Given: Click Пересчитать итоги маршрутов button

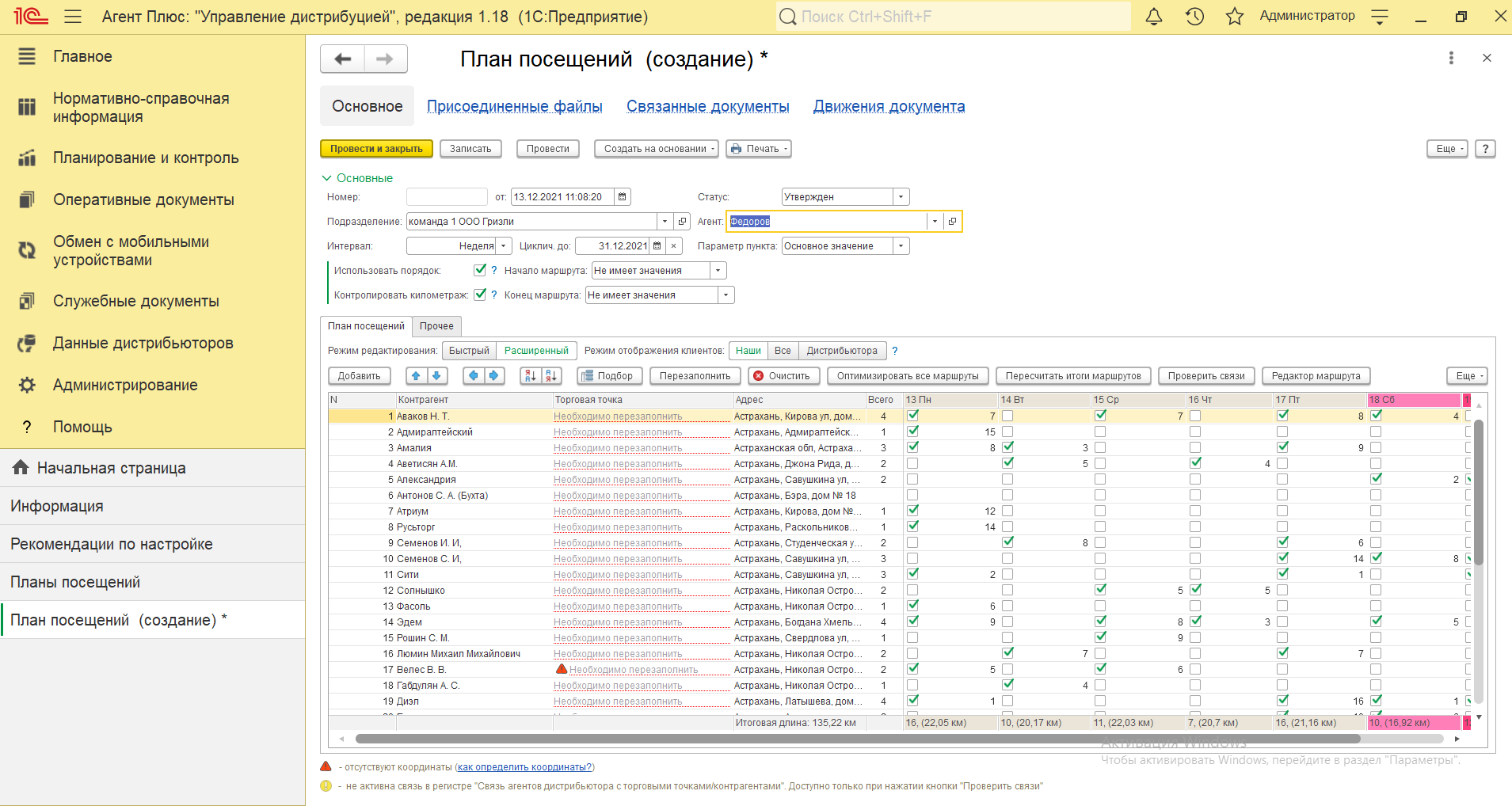Looking at the screenshot, I should 1073,376.
